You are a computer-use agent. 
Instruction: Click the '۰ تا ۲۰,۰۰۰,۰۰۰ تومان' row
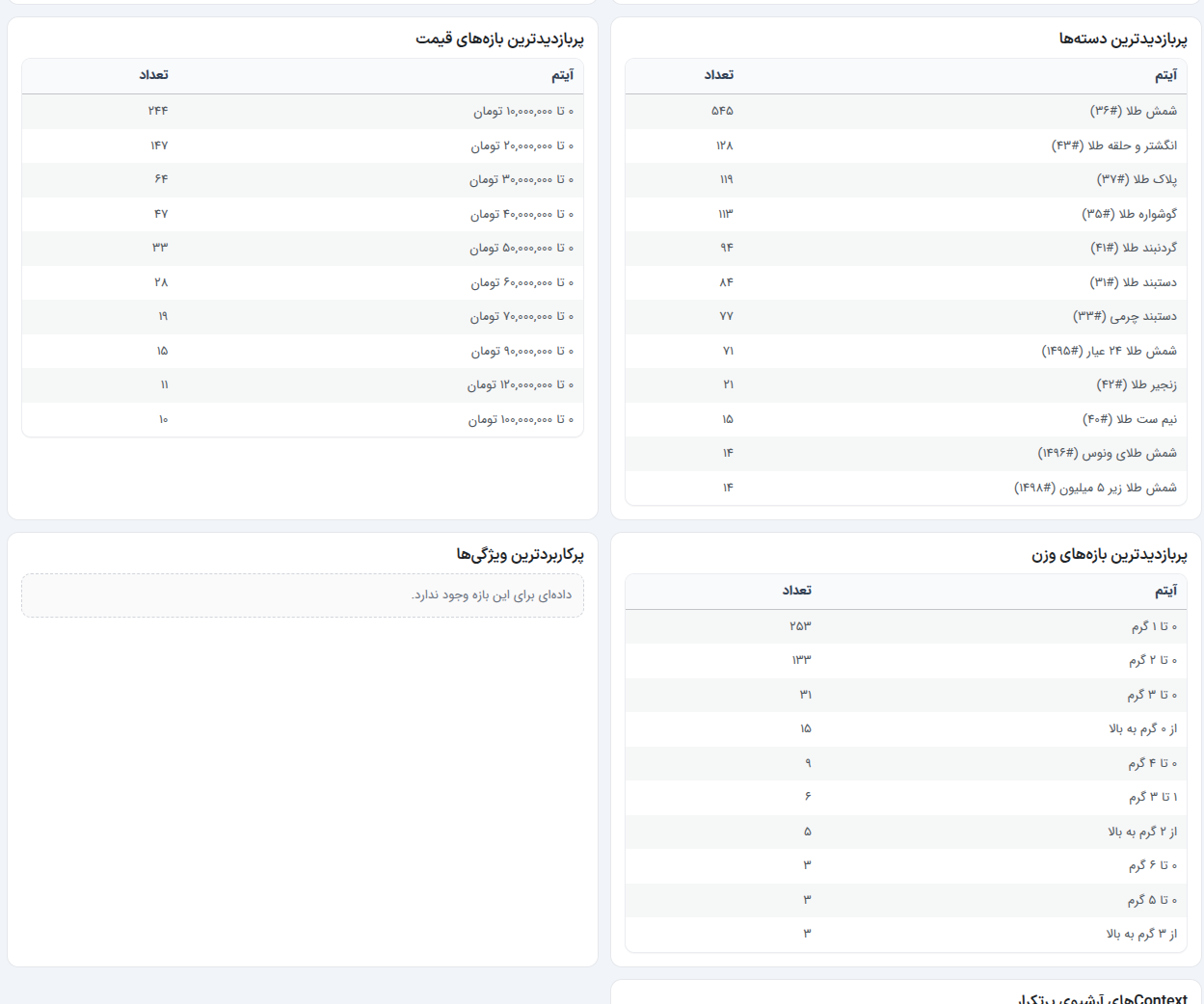click(x=303, y=145)
